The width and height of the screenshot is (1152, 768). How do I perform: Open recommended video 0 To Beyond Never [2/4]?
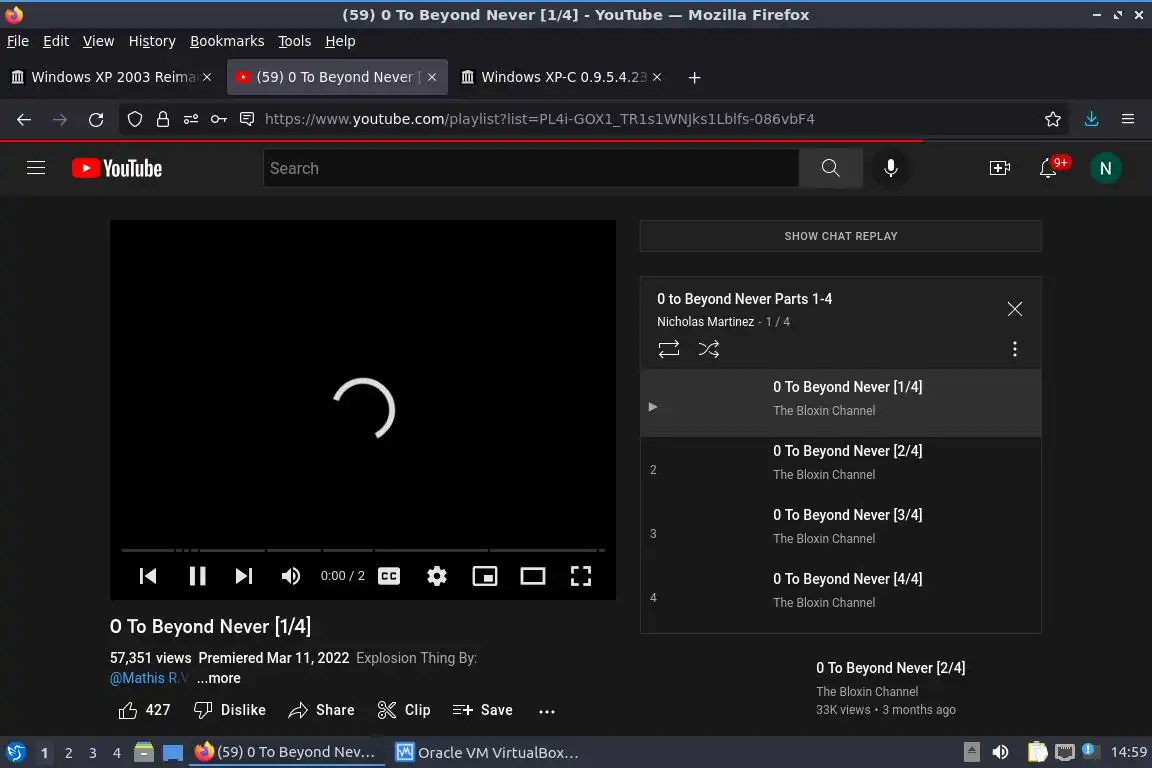pyautogui.click(x=890, y=668)
